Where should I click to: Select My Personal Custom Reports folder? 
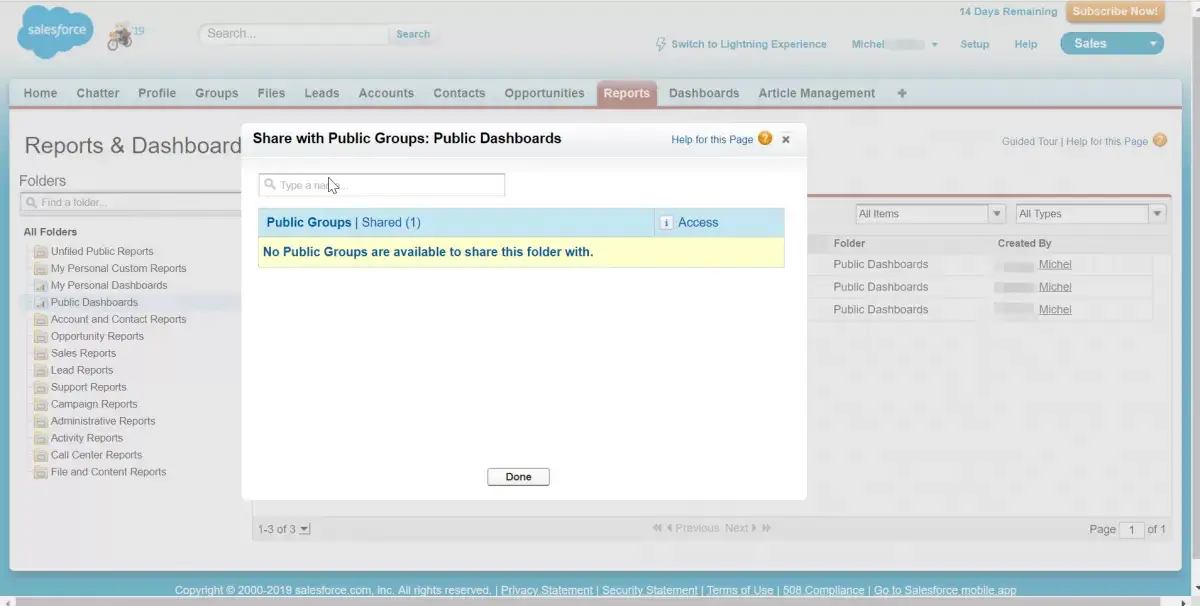point(118,269)
